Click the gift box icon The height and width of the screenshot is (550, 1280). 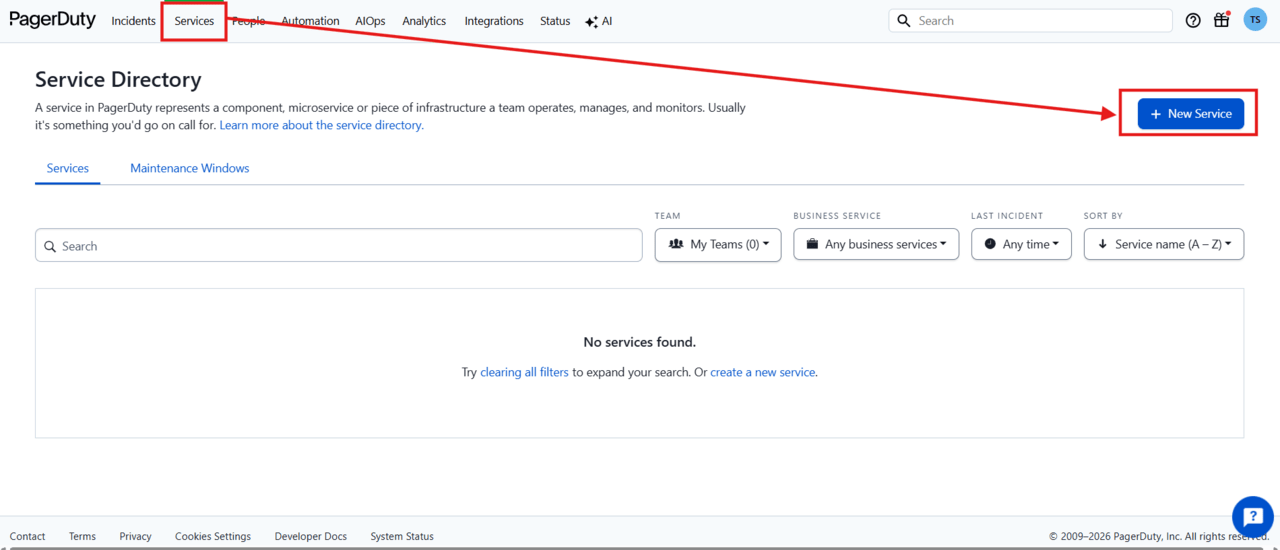(x=1221, y=20)
